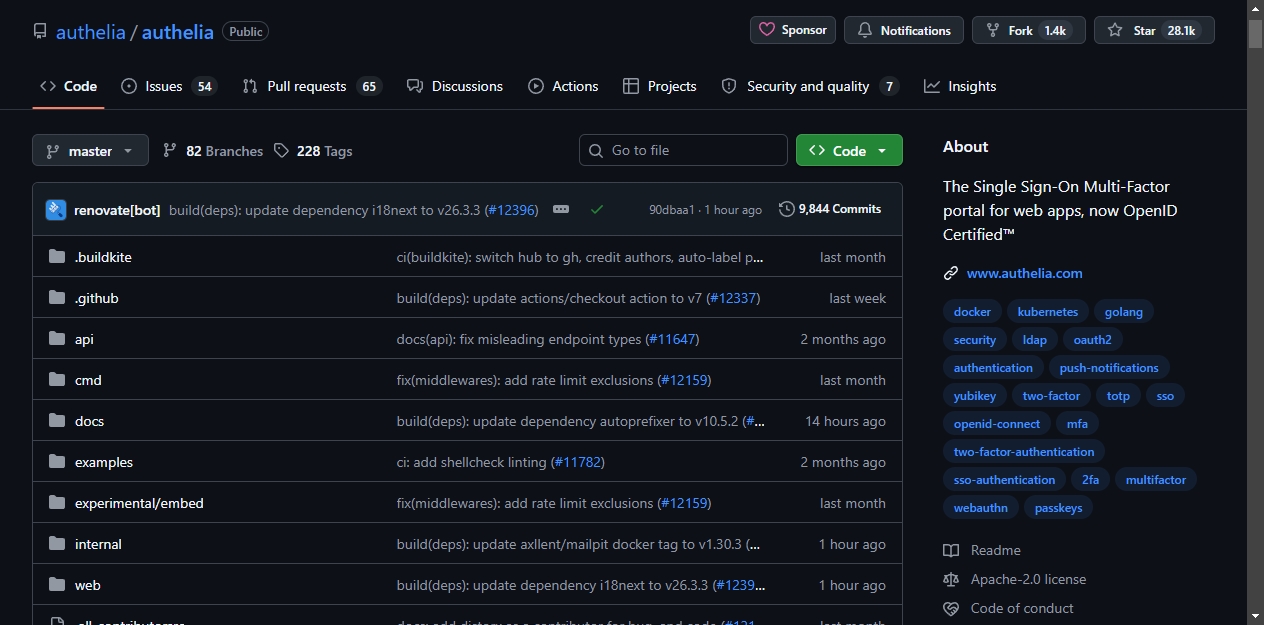This screenshot has height=625, width=1264.
Task: Open issue #11647 in api commit
Action: (672, 339)
